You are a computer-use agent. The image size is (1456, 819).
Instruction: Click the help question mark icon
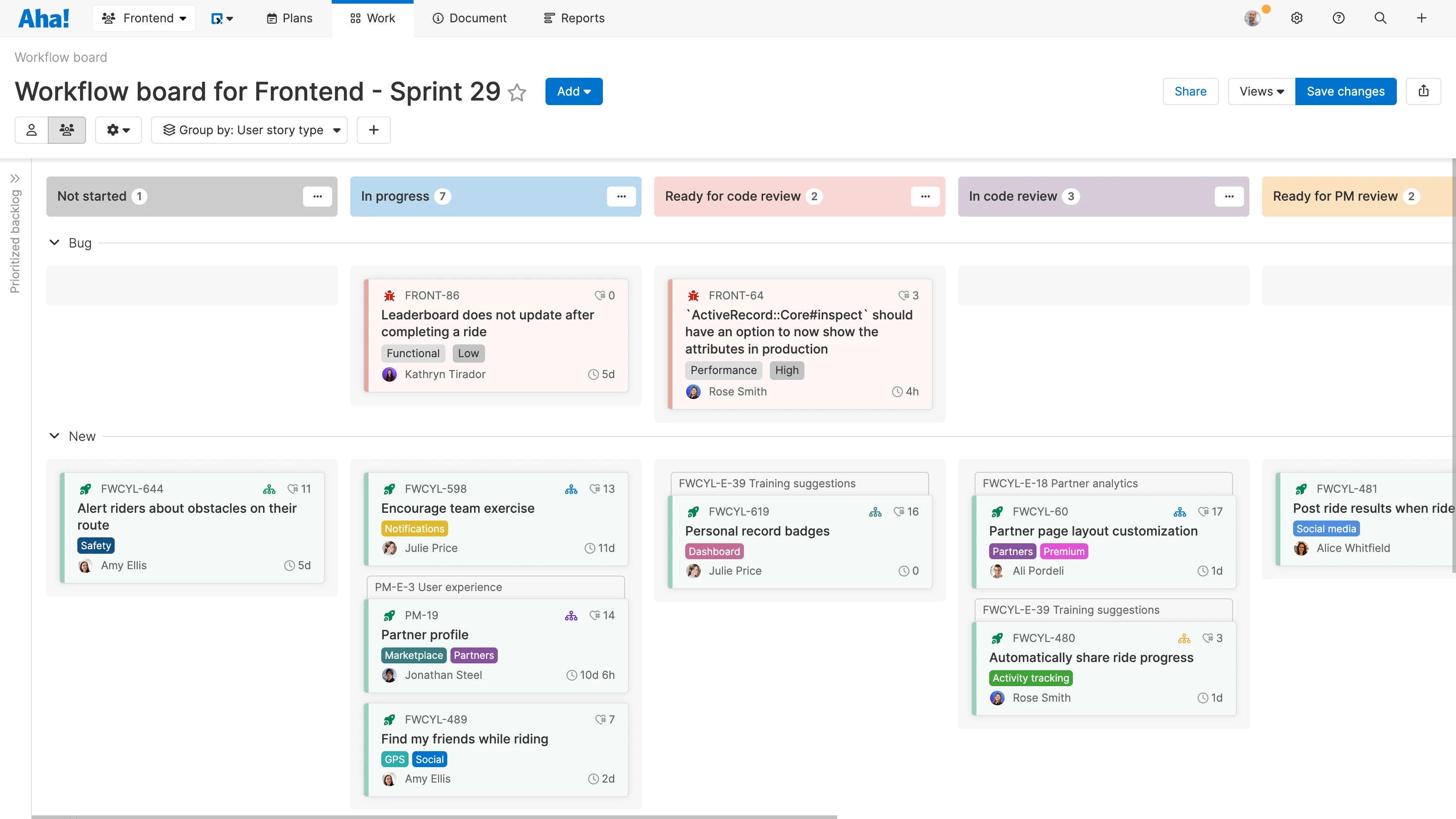click(x=1338, y=18)
